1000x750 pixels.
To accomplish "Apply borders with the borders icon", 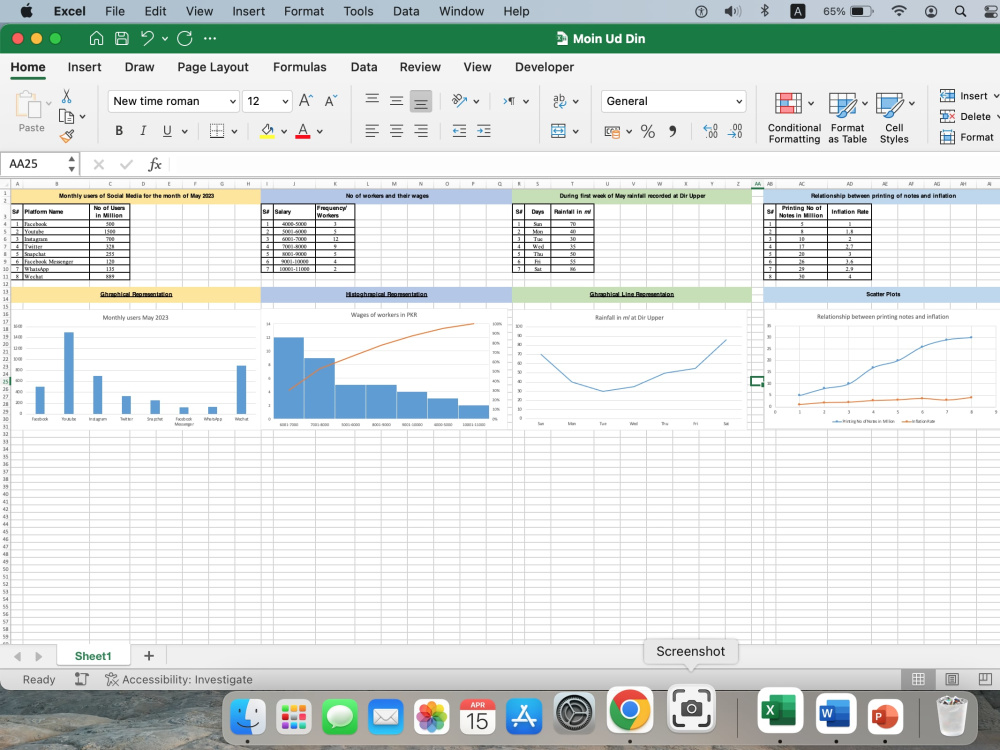I will click(x=217, y=131).
